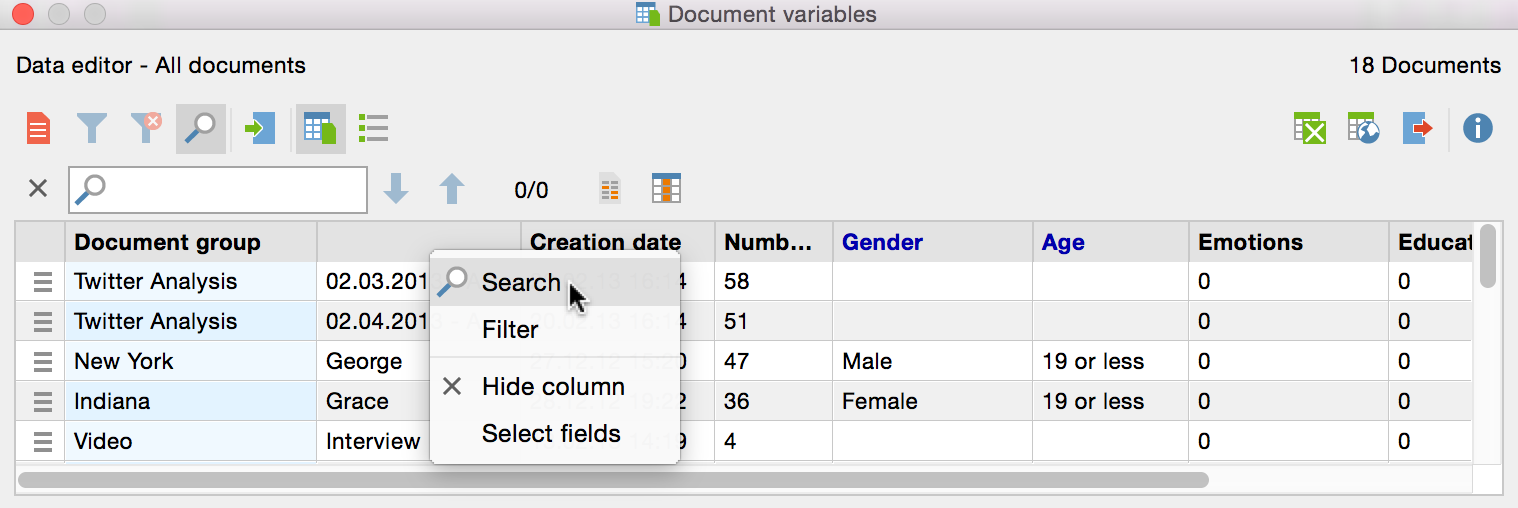
Task: Click the import data green arrow icon
Action: point(259,129)
